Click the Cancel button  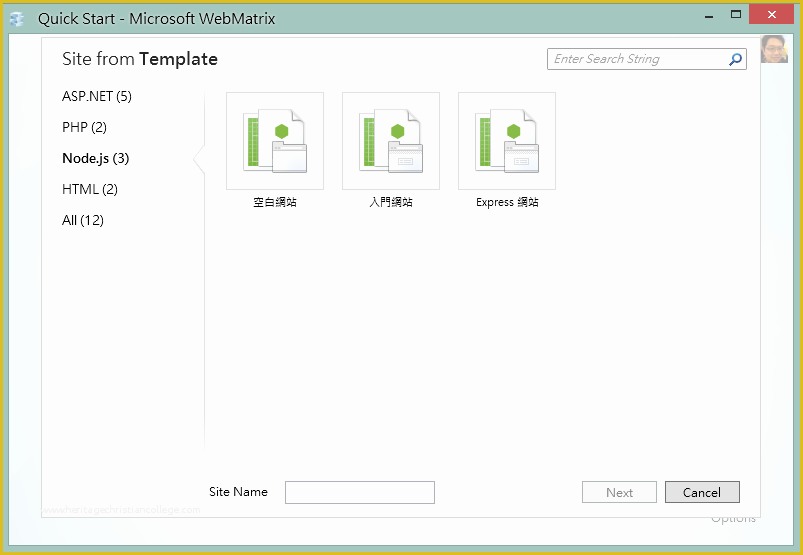(x=702, y=493)
